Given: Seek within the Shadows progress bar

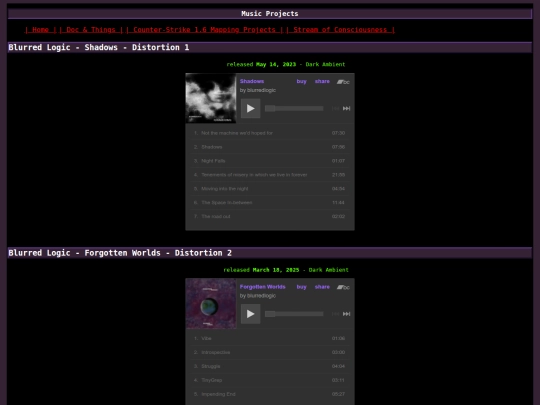Looking at the screenshot, I should click(x=294, y=108).
